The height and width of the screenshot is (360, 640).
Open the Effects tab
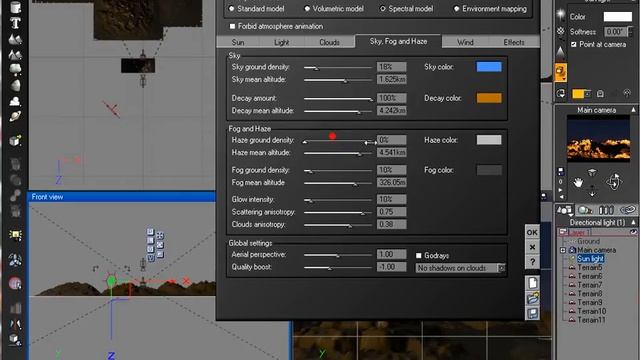tap(514, 42)
